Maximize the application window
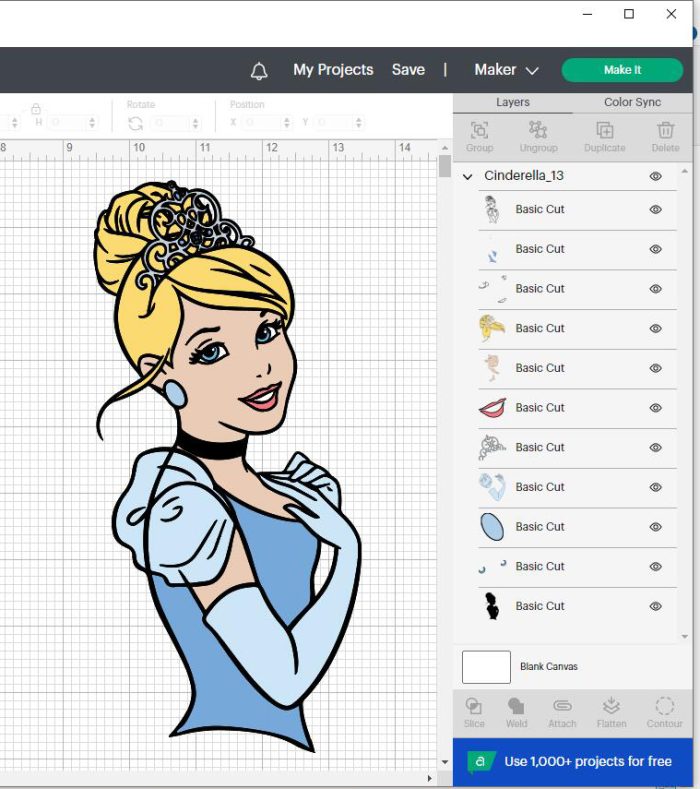 [x=629, y=14]
